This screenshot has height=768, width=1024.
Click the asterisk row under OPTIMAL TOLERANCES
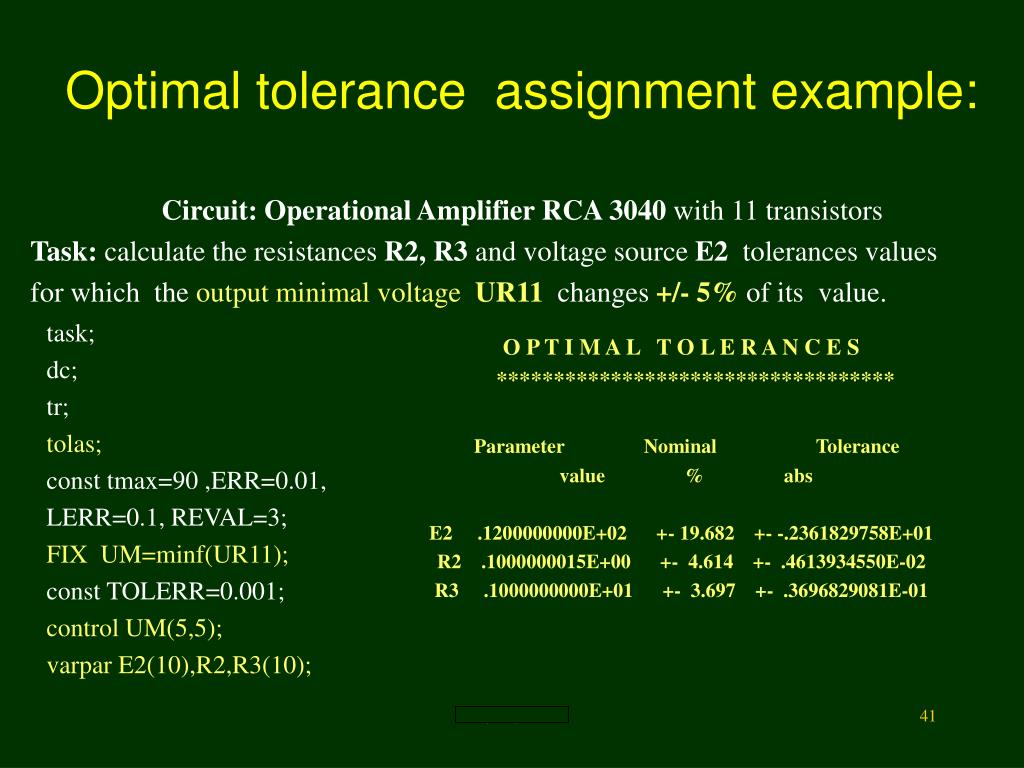(x=696, y=378)
